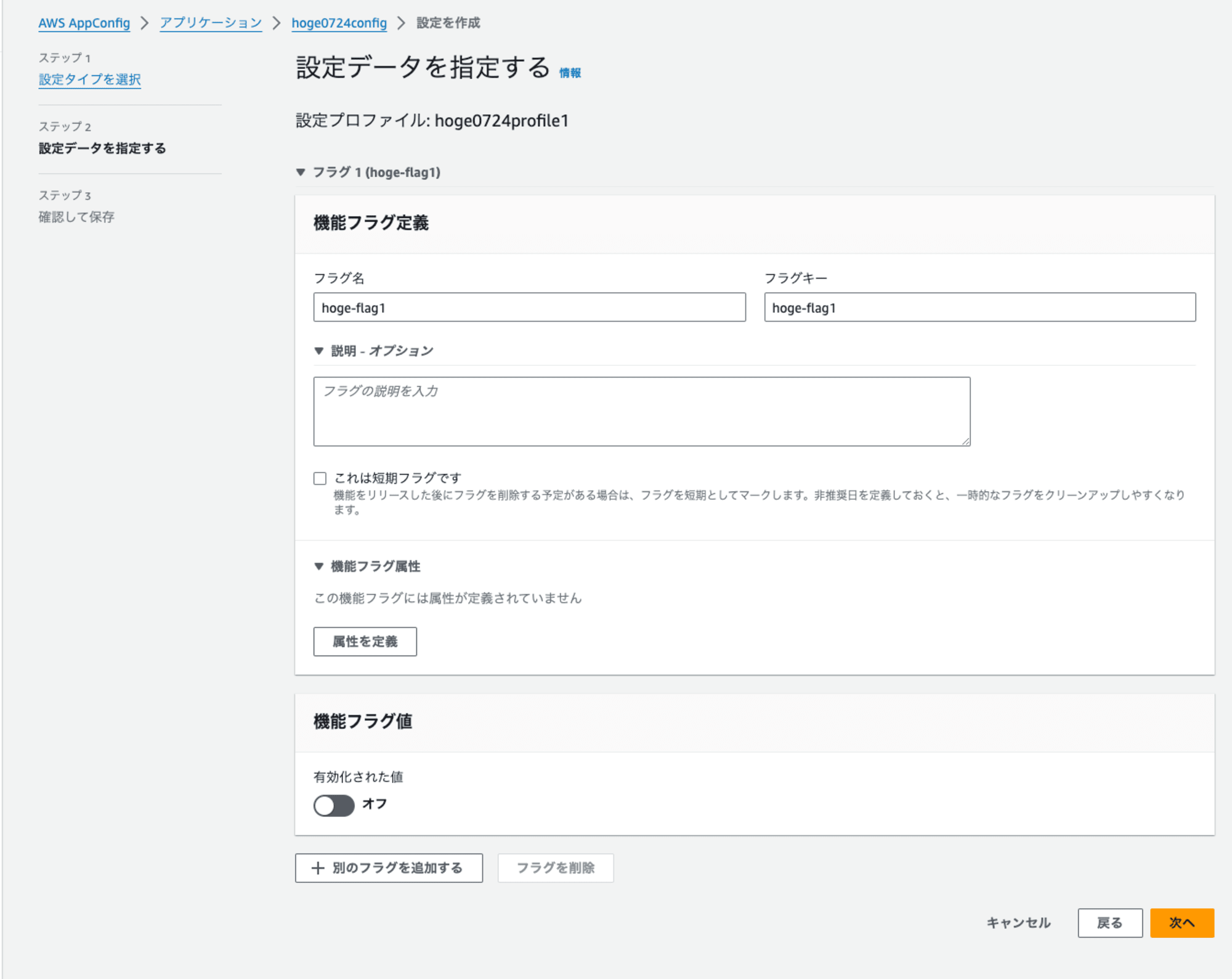
Task: Collapse the 機能フラグ属性 section
Action: pos(368,566)
